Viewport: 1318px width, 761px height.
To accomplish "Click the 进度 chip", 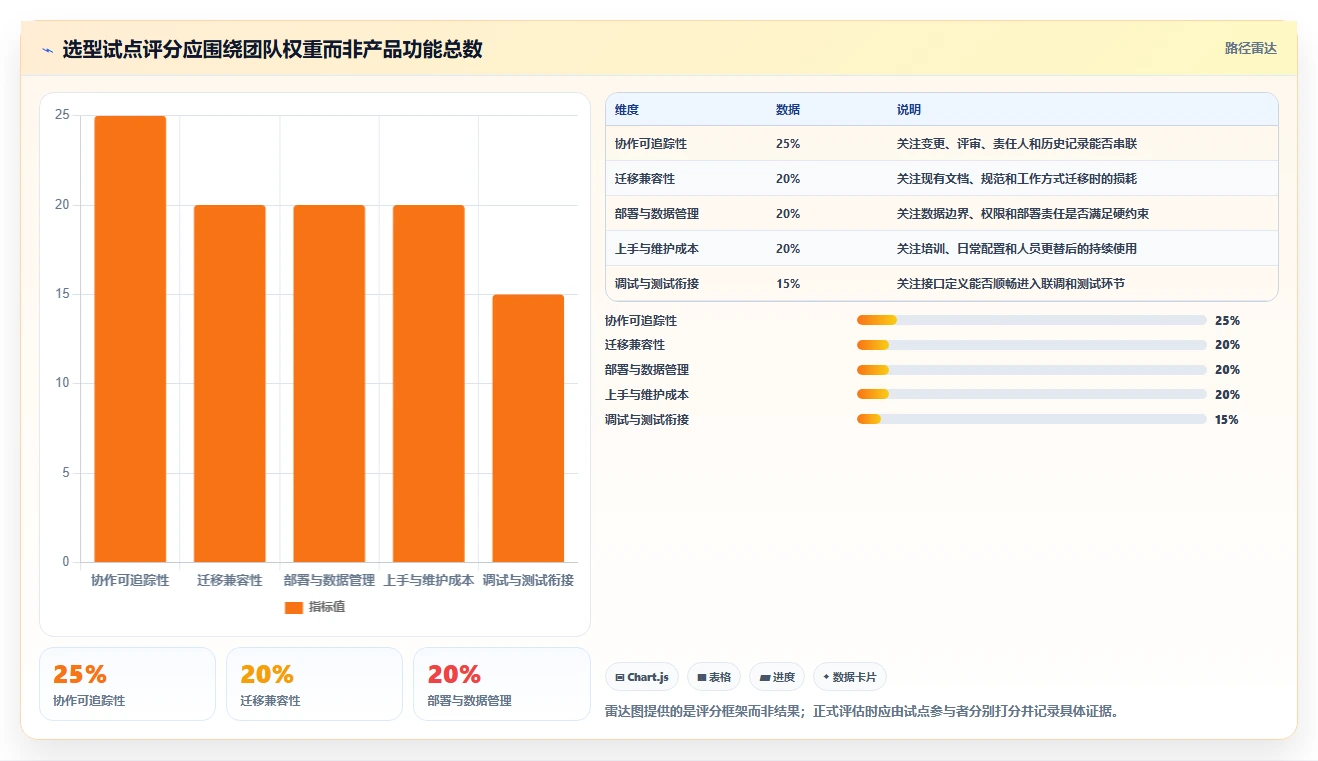I will click(777, 677).
